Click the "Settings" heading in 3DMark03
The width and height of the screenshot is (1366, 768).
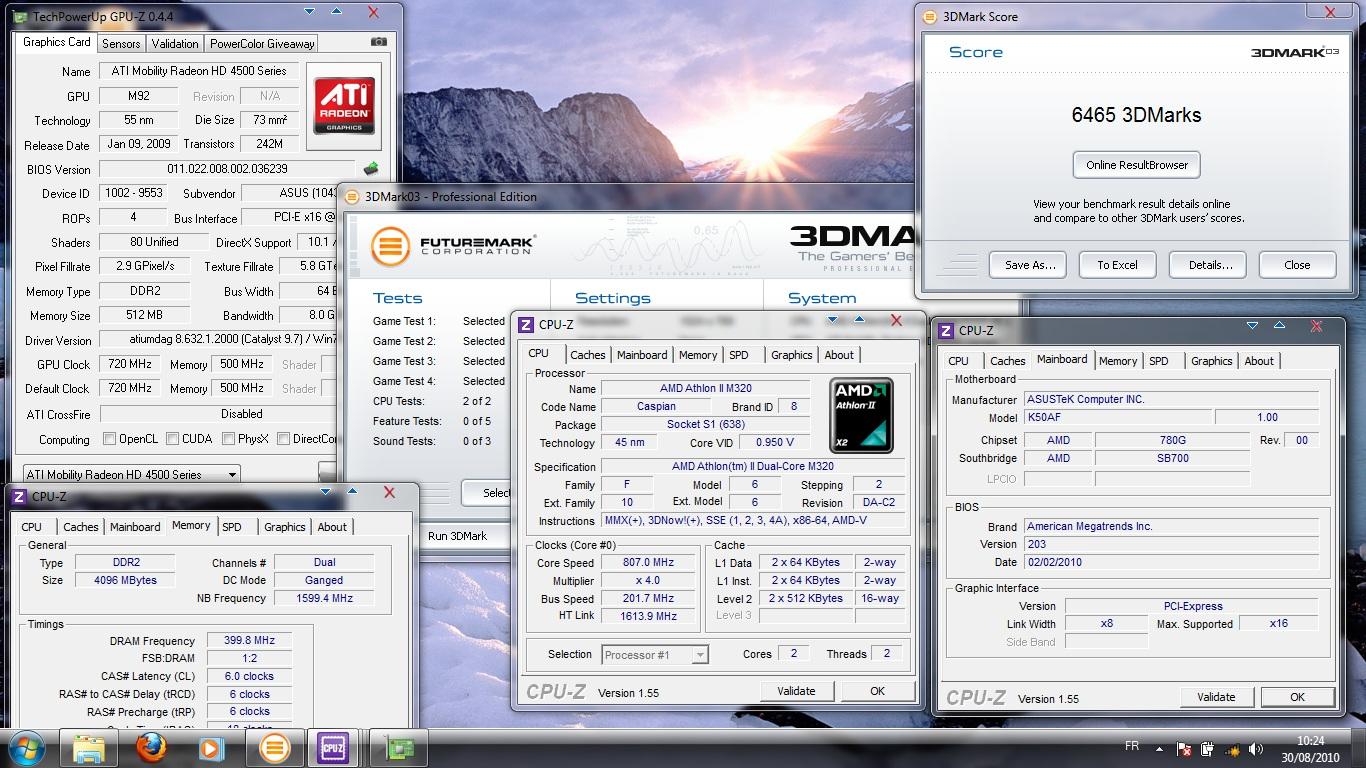[x=613, y=298]
